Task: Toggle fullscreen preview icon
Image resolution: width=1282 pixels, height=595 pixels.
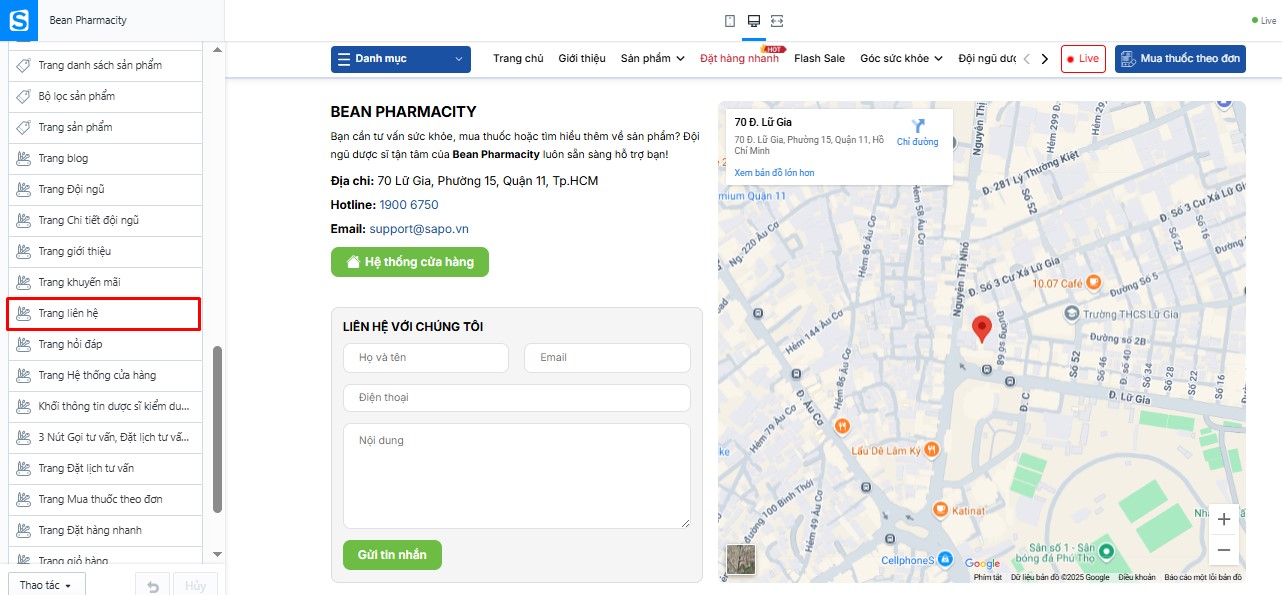Action: point(777,21)
